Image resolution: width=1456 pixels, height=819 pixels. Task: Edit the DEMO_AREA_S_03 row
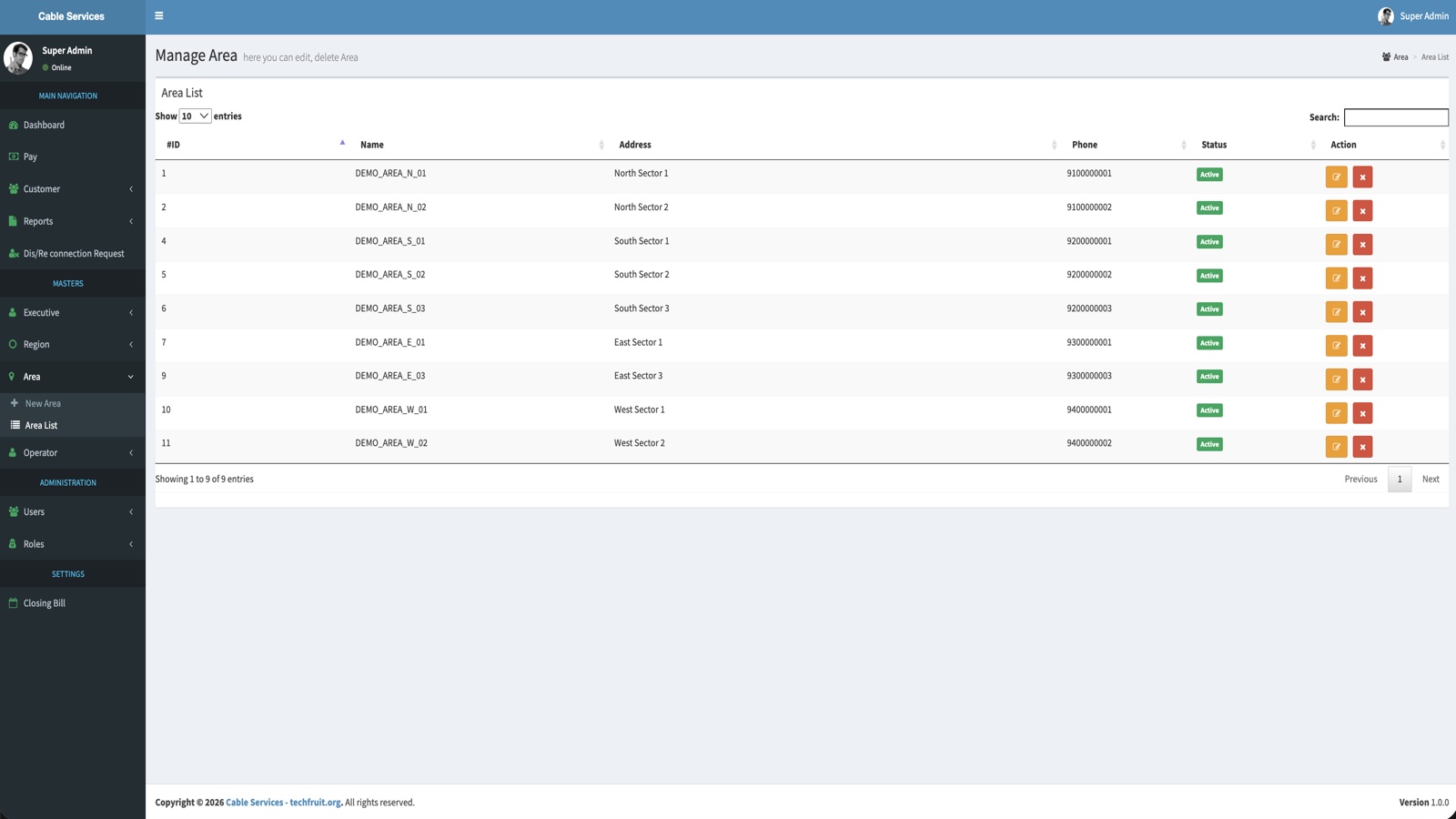pos(1336,311)
